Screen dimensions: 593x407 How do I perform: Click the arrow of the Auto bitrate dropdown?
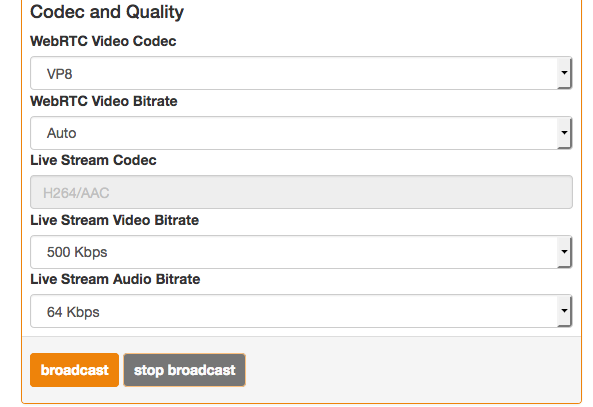(x=564, y=133)
